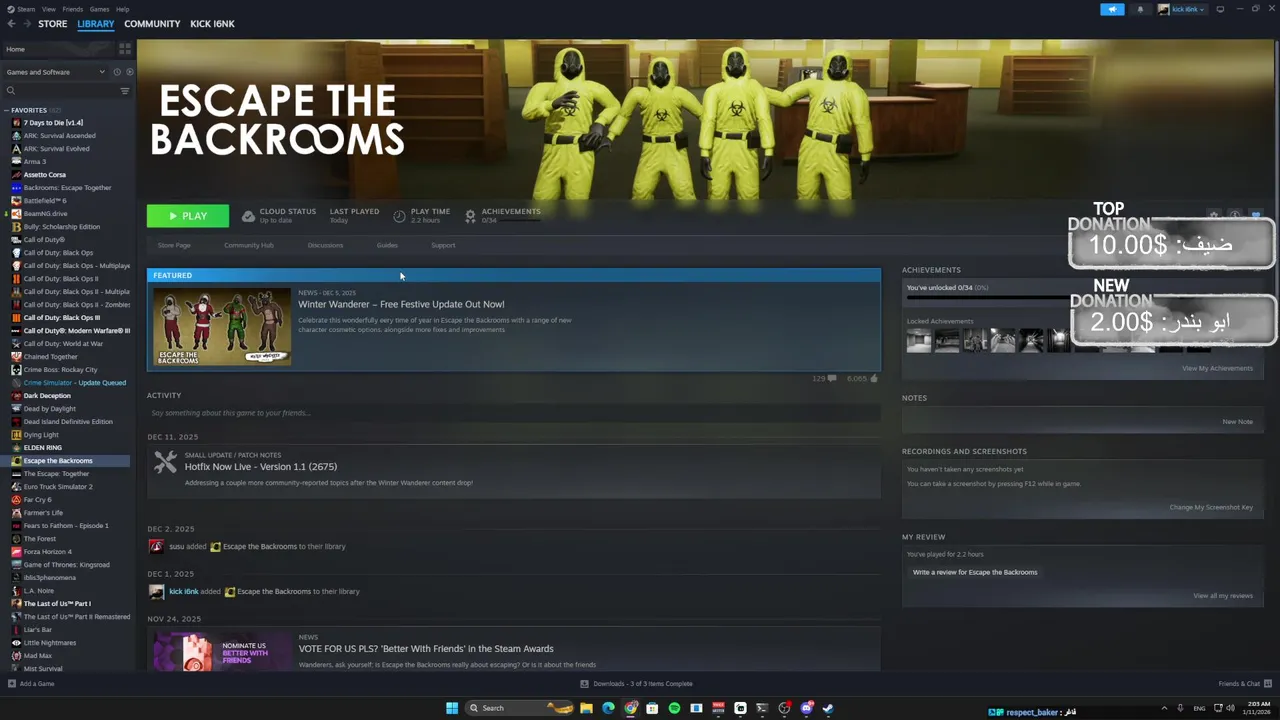Go back with the back arrow

(x=12, y=24)
